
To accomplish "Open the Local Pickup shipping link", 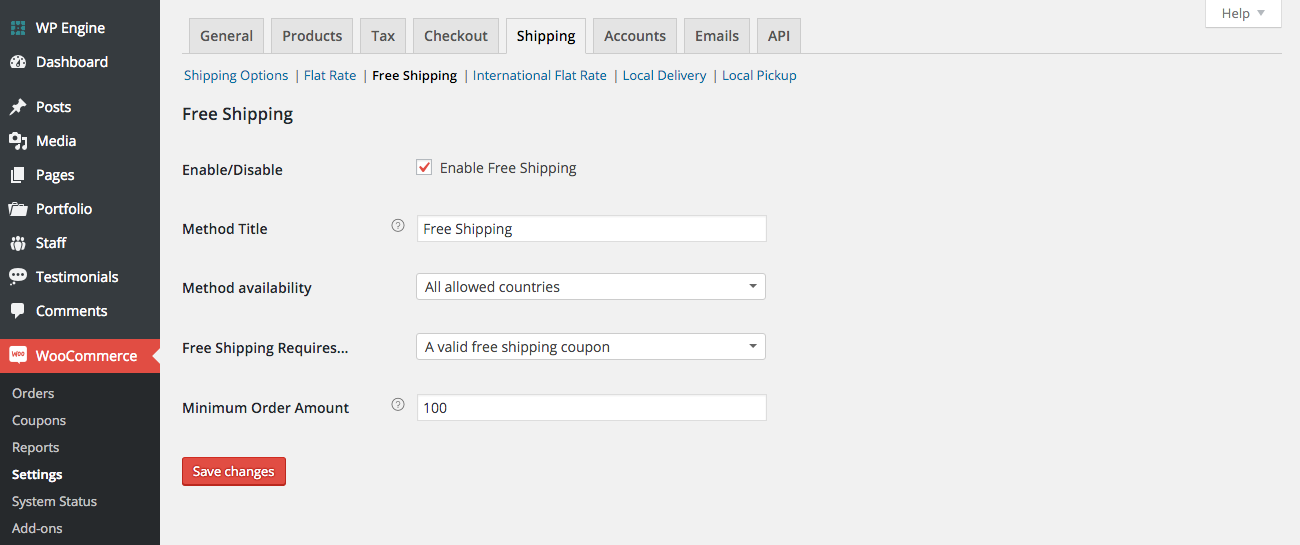I will pos(759,75).
